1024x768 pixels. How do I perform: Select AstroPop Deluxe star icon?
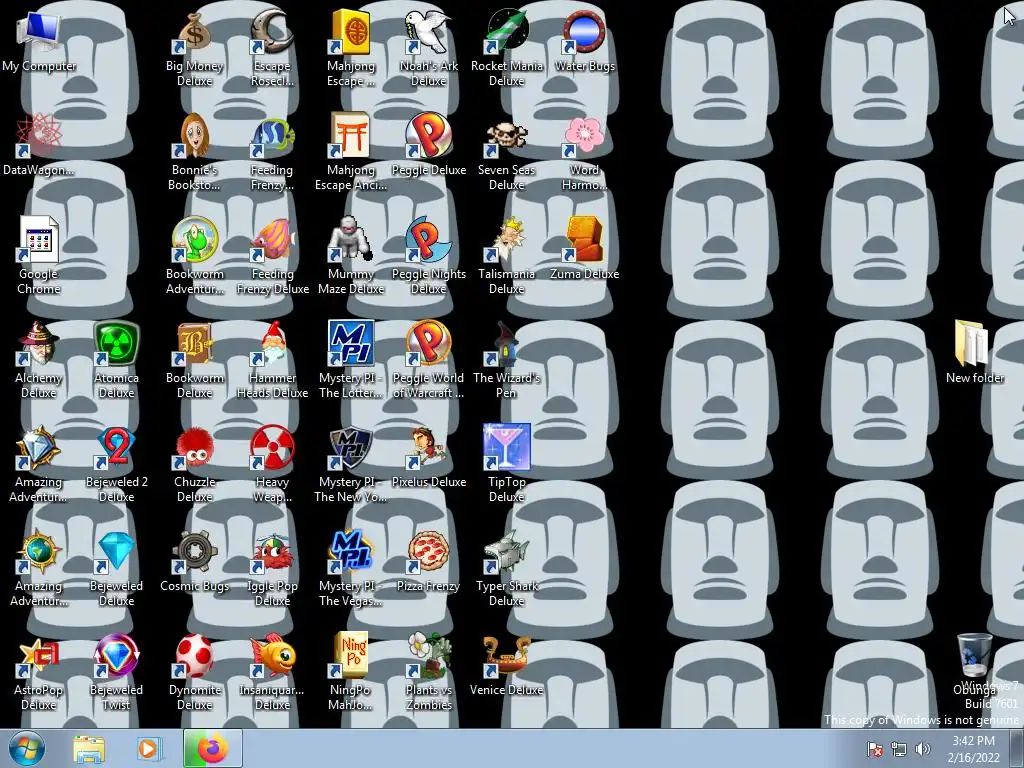[x=39, y=656]
